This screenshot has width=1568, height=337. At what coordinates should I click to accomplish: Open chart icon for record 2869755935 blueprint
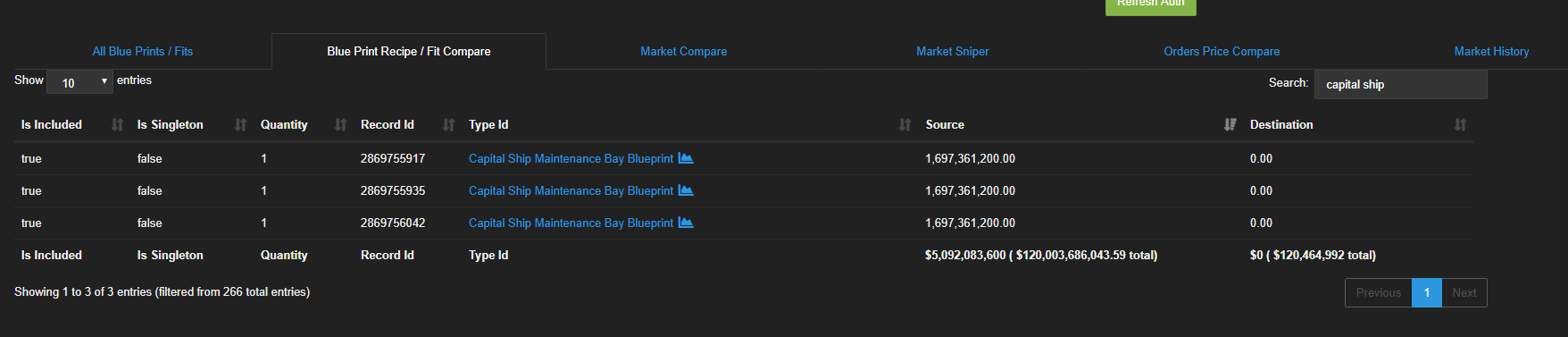pos(686,190)
